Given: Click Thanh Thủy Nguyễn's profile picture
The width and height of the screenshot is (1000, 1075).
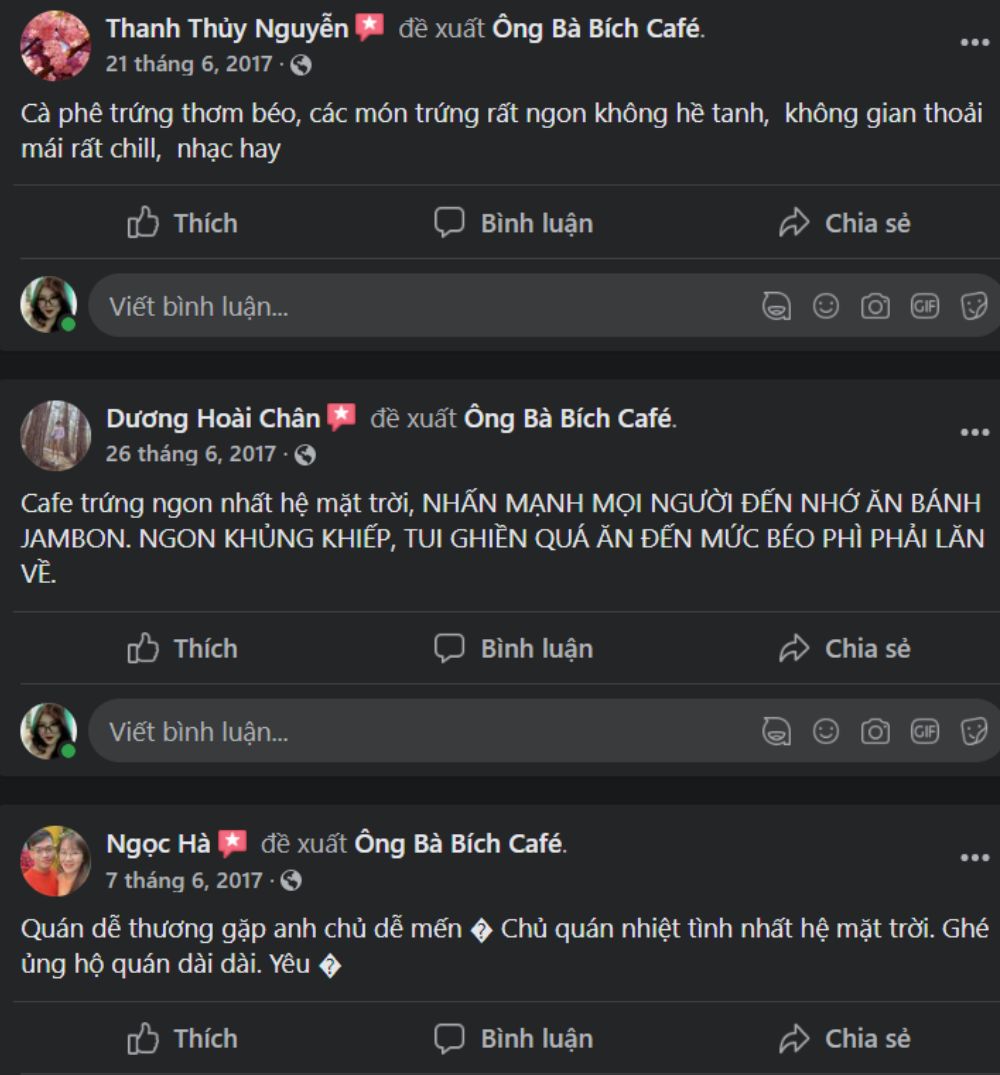Looking at the screenshot, I should pos(56,45).
